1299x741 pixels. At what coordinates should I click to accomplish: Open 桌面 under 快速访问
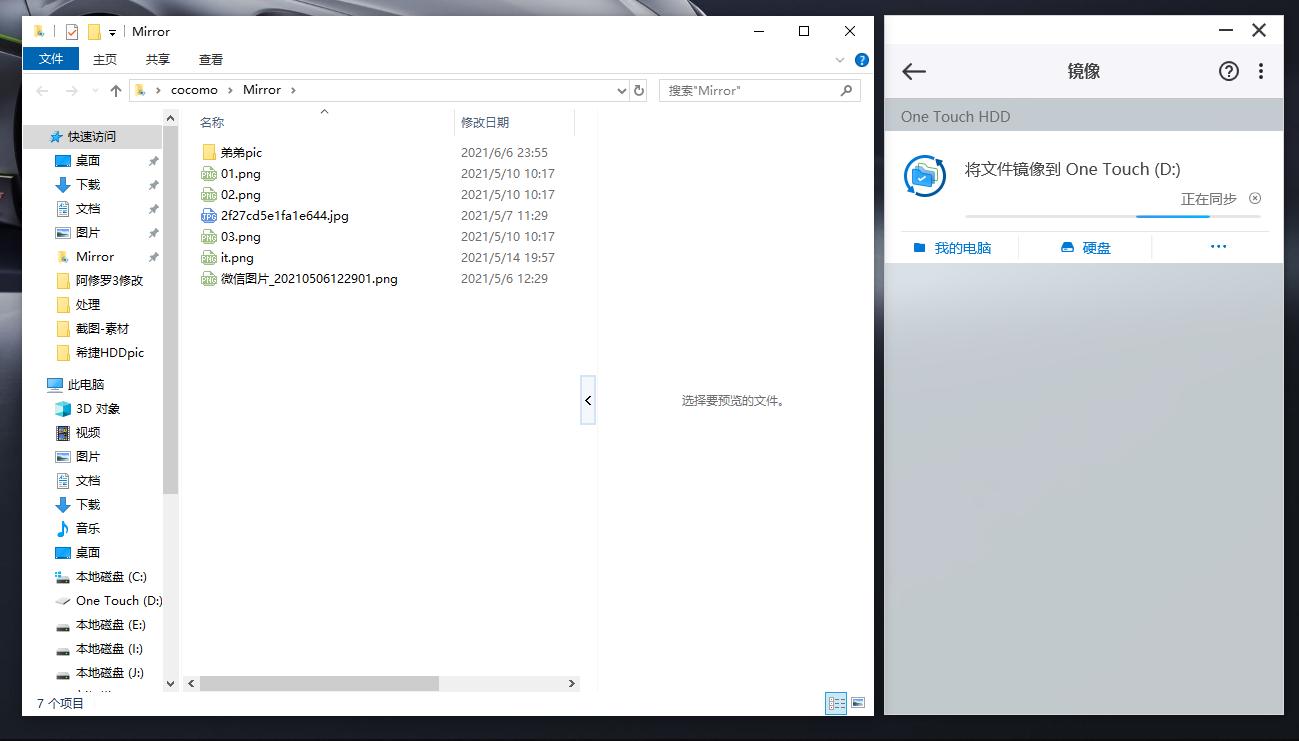click(x=88, y=160)
